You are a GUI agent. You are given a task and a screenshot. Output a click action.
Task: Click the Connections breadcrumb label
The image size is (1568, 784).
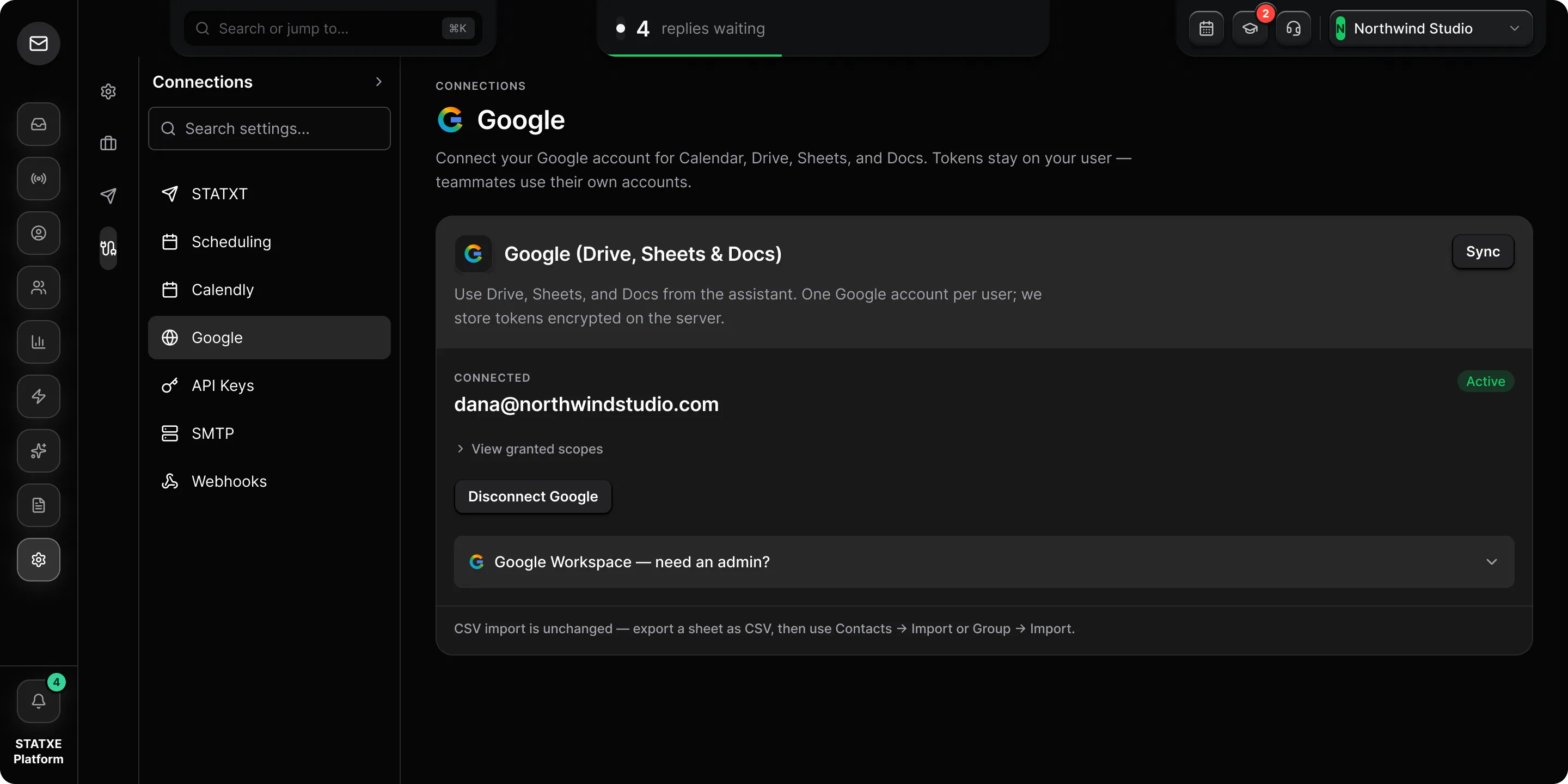(x=480, y=86)
